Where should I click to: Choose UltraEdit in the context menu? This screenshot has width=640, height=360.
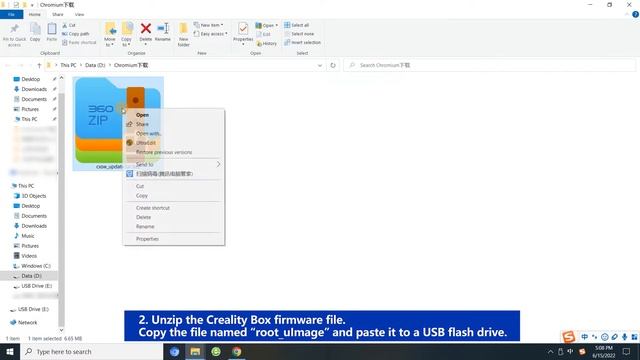pyautogui.click(x=173, y=143)
